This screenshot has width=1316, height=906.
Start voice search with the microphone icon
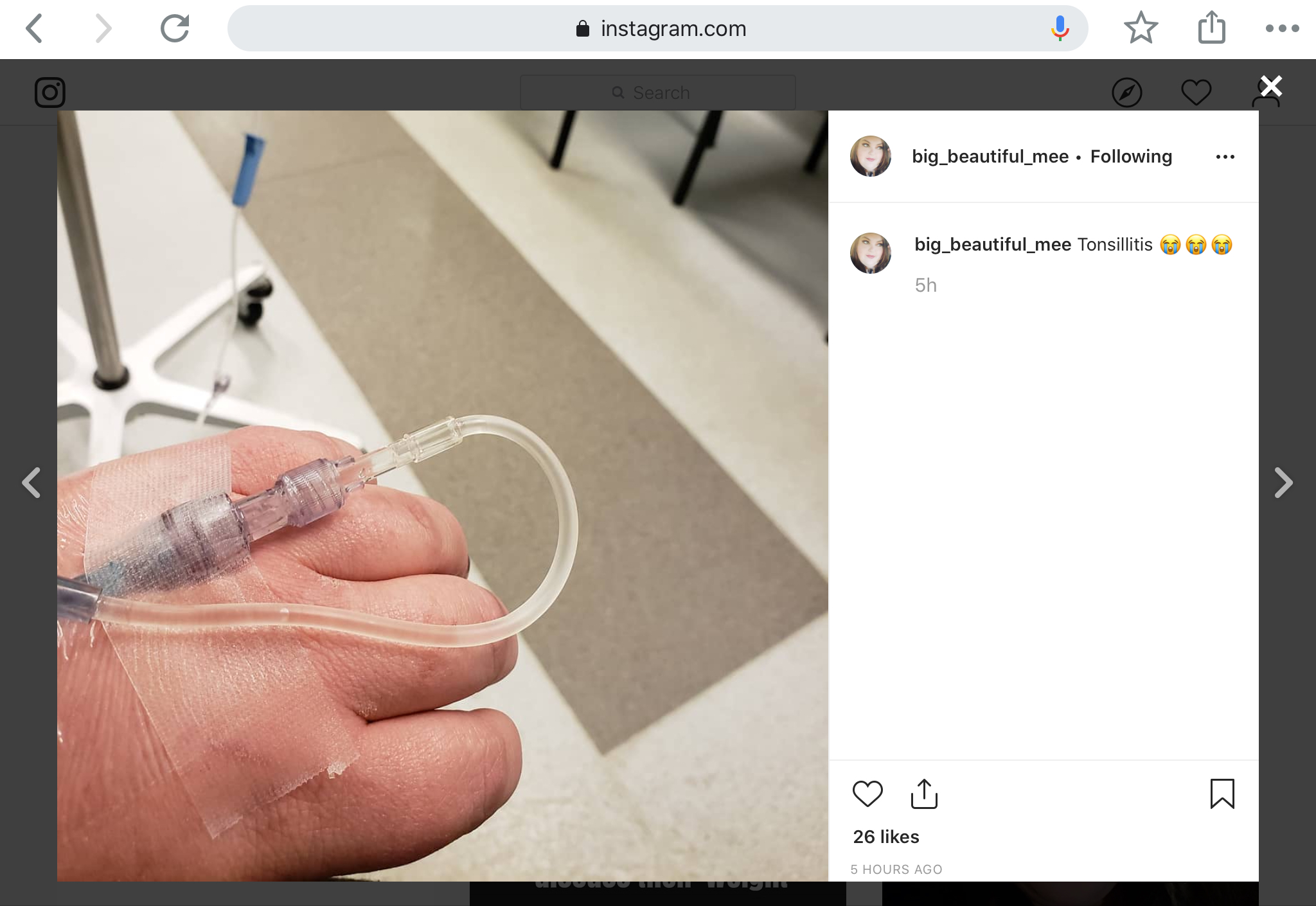click(x=1060, y=28)
